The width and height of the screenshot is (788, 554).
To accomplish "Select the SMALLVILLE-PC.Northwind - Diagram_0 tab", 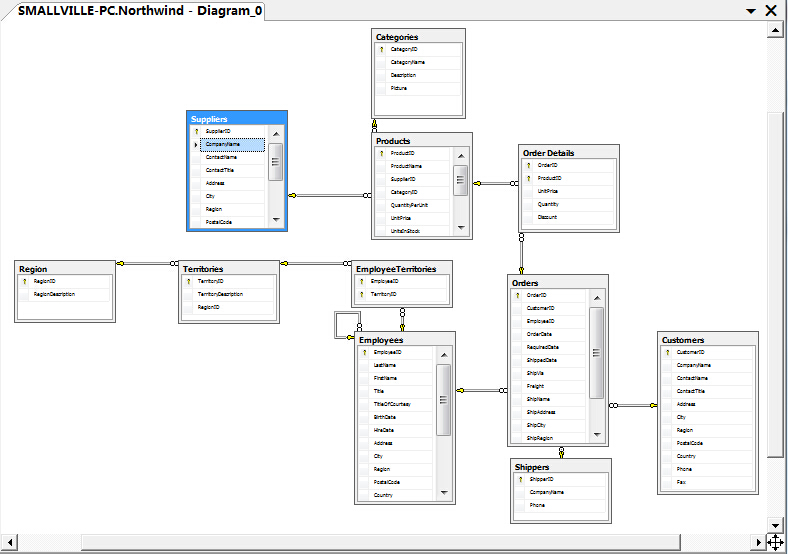I will (140, 11).
